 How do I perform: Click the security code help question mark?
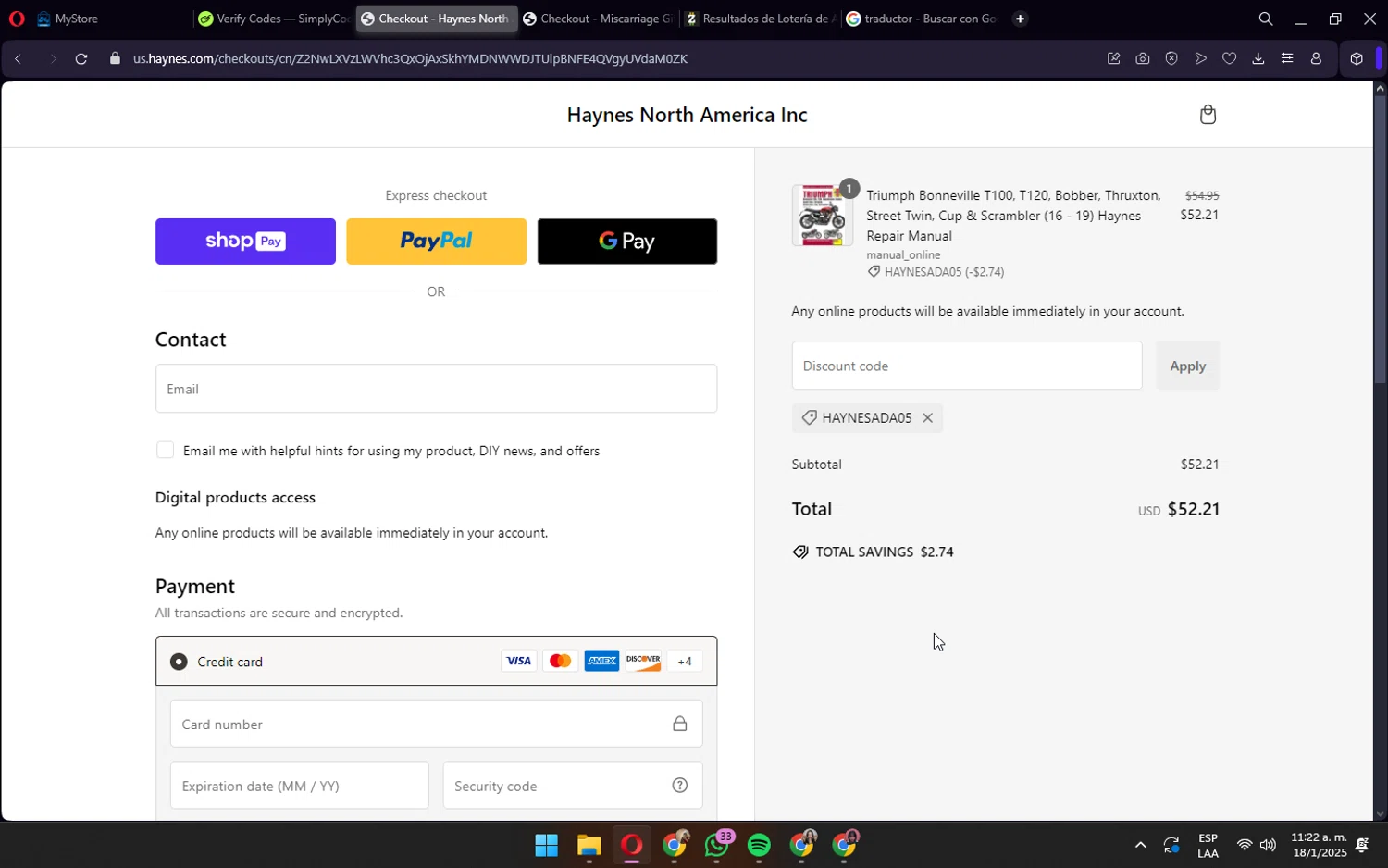pos(680,786)
